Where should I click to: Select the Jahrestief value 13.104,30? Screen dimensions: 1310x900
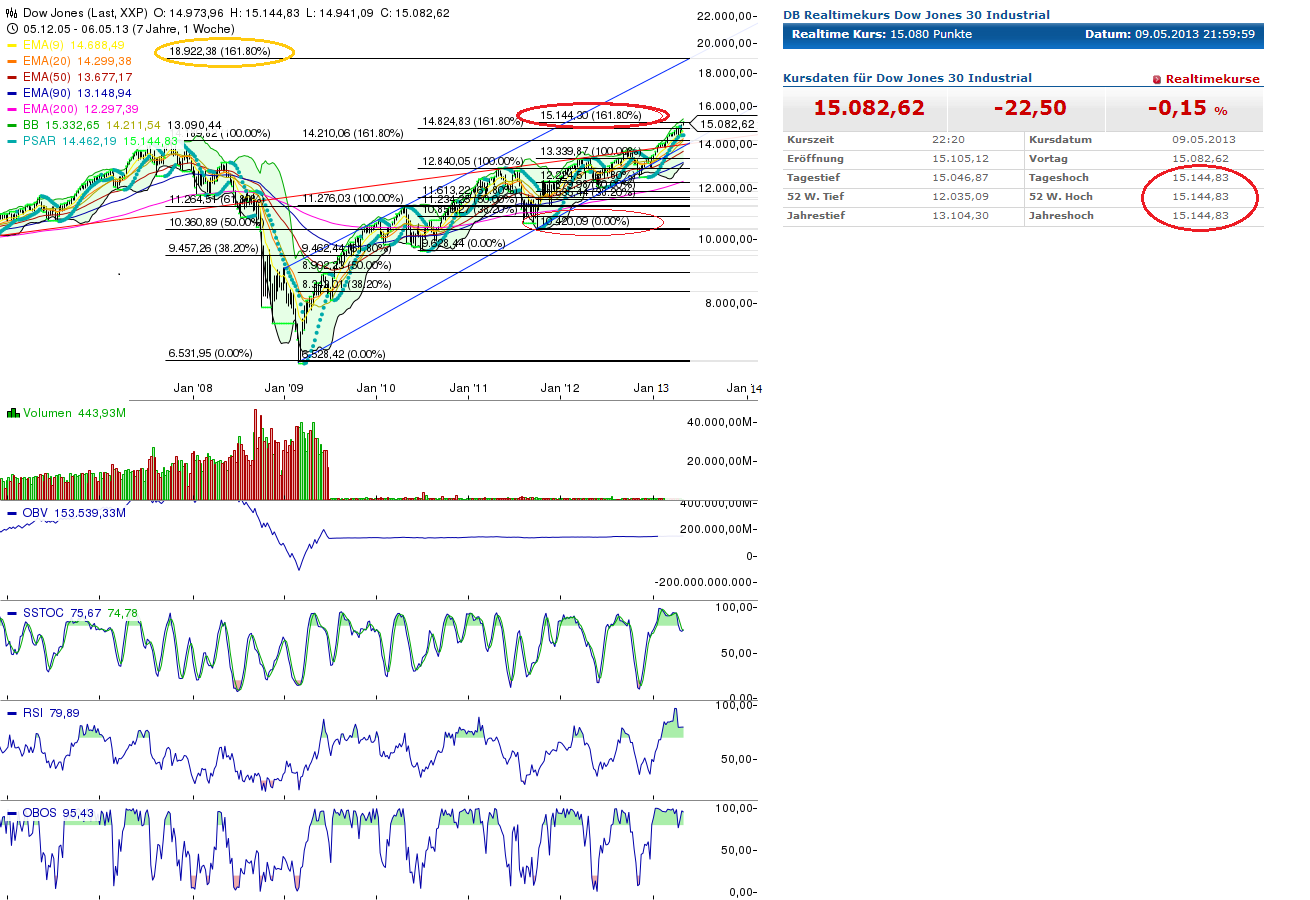click(x=959, y=216)
